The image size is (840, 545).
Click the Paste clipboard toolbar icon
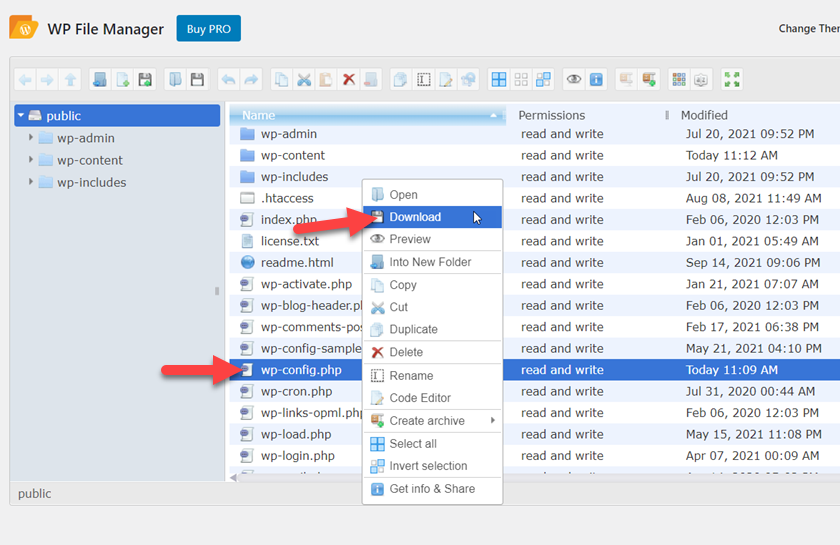326,80
